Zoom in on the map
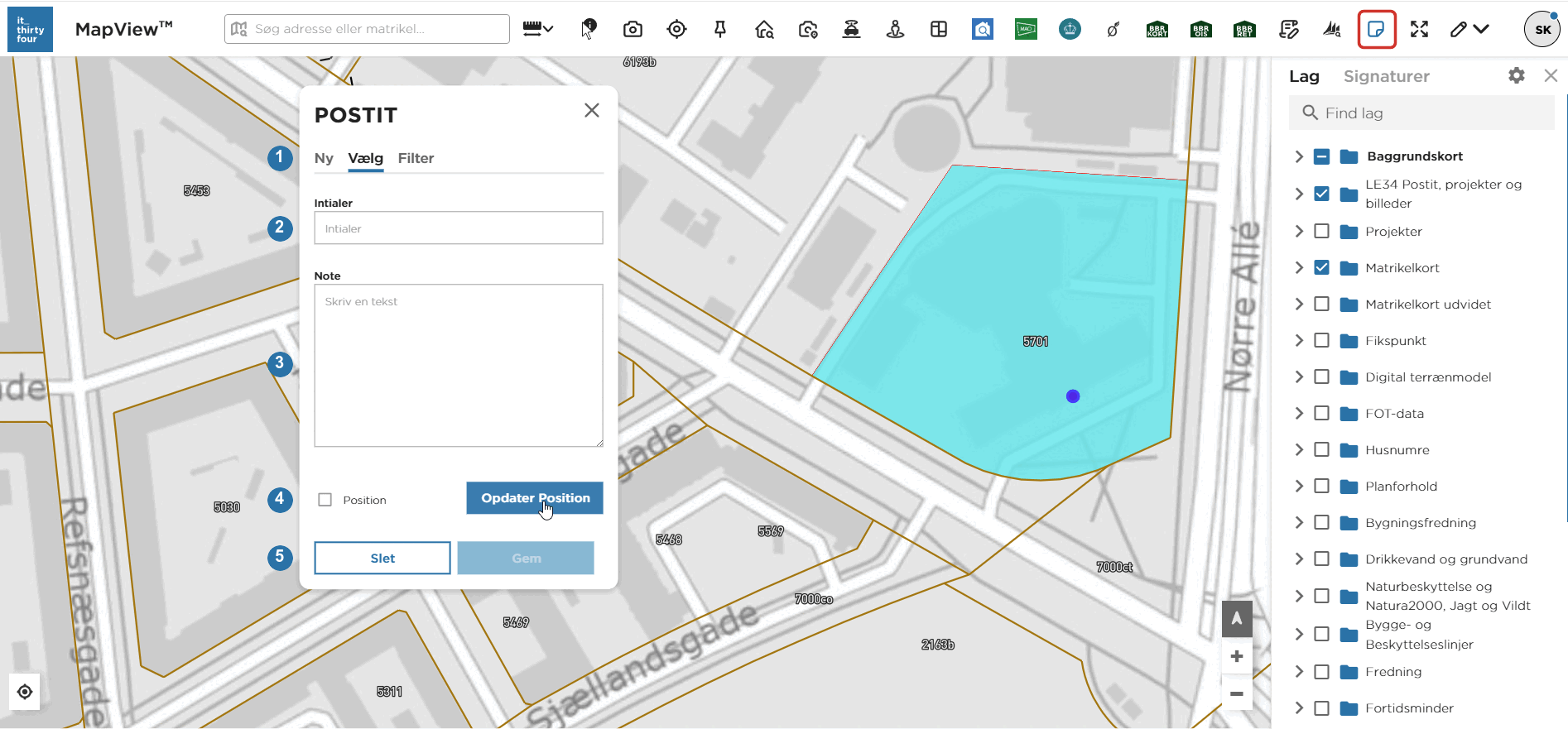Image resolution: width=1568 pixels, height=729 pixels. (x=1237, y=656)
